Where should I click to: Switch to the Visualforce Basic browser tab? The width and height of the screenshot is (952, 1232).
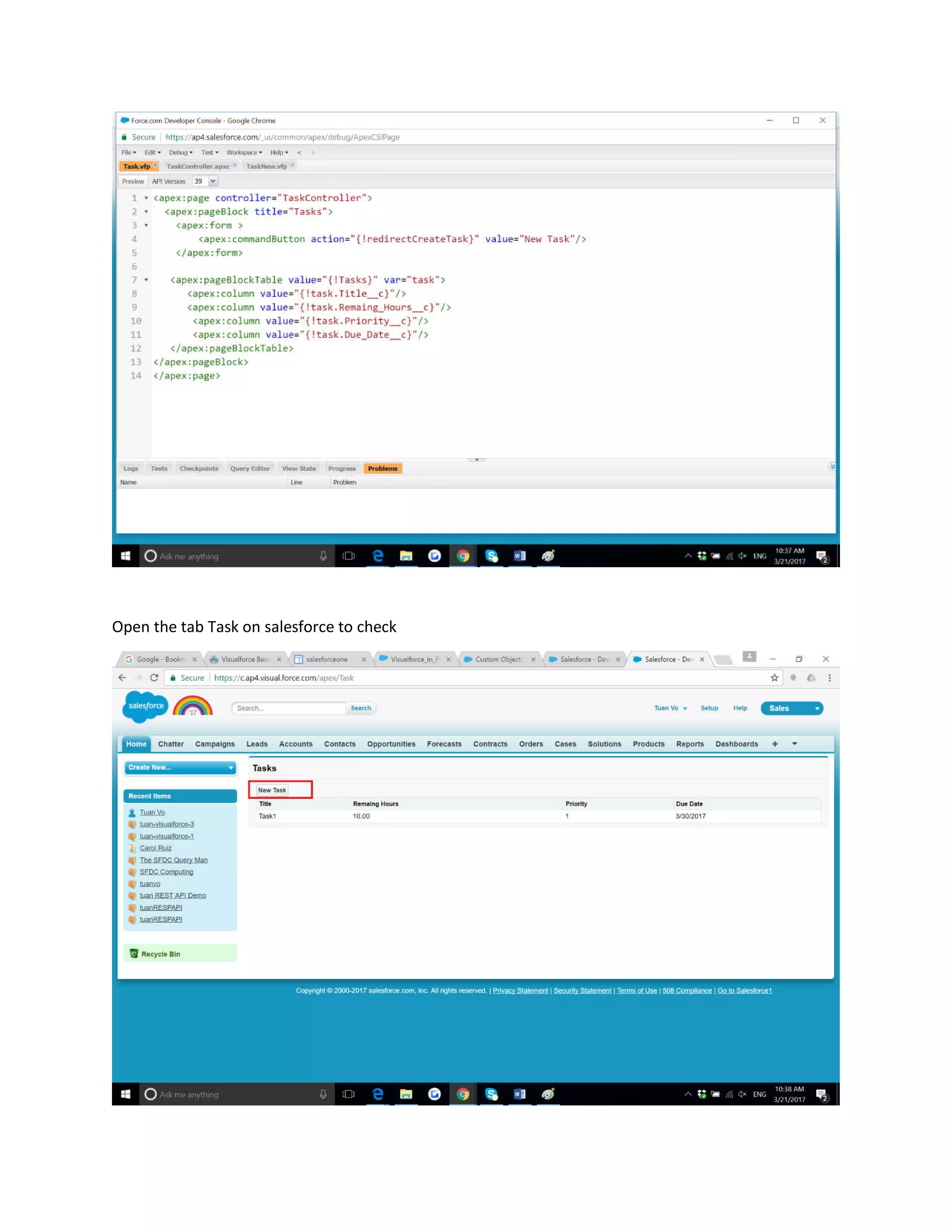[x=245, y=659]
